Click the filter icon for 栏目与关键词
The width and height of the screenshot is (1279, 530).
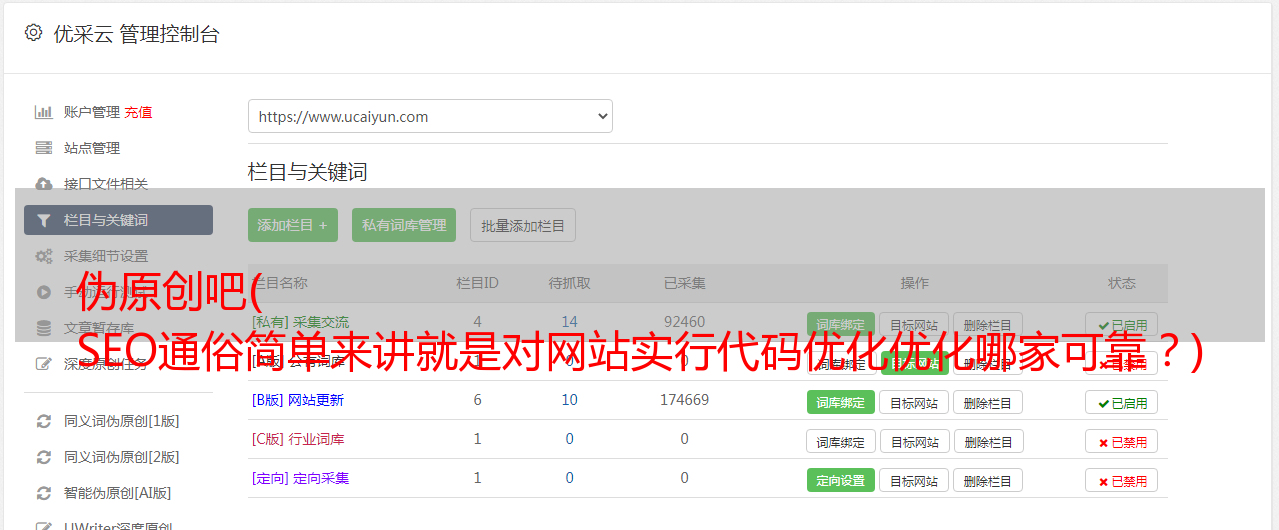[x=44, y=220]
